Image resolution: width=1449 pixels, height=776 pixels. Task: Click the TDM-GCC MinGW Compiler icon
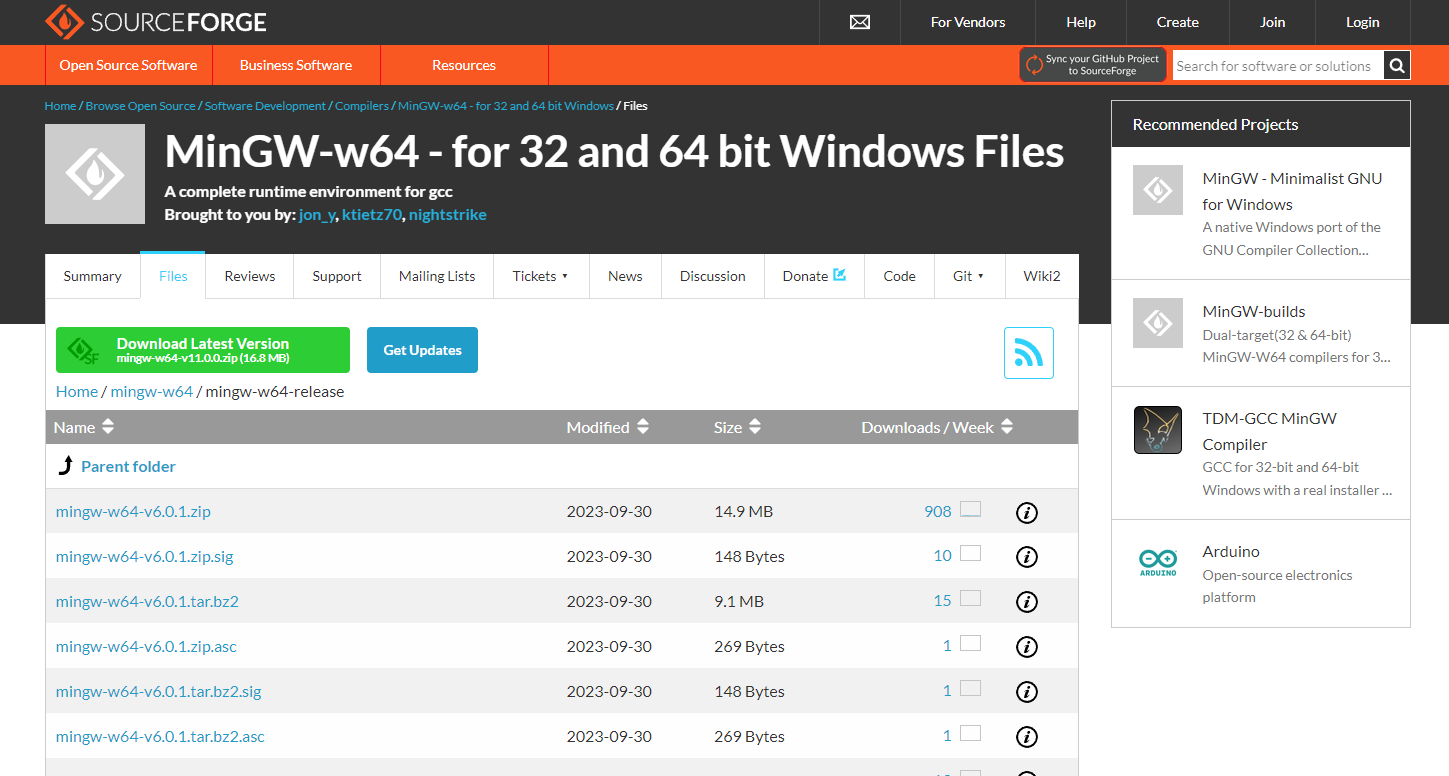pos(1157,429)
